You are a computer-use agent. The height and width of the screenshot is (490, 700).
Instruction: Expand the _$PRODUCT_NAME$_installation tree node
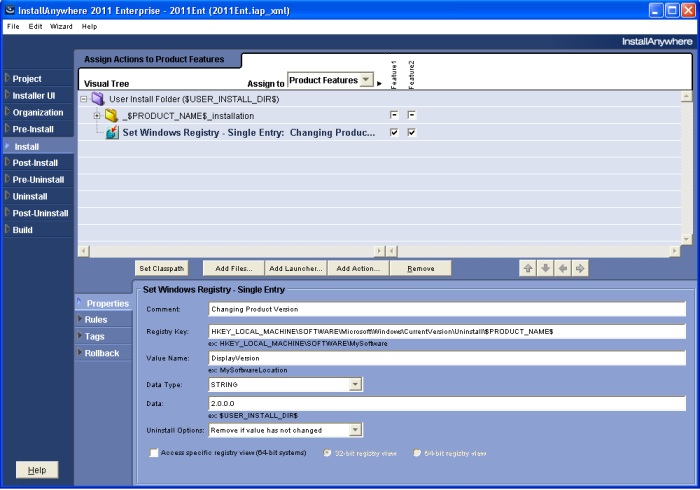point(97,116)
